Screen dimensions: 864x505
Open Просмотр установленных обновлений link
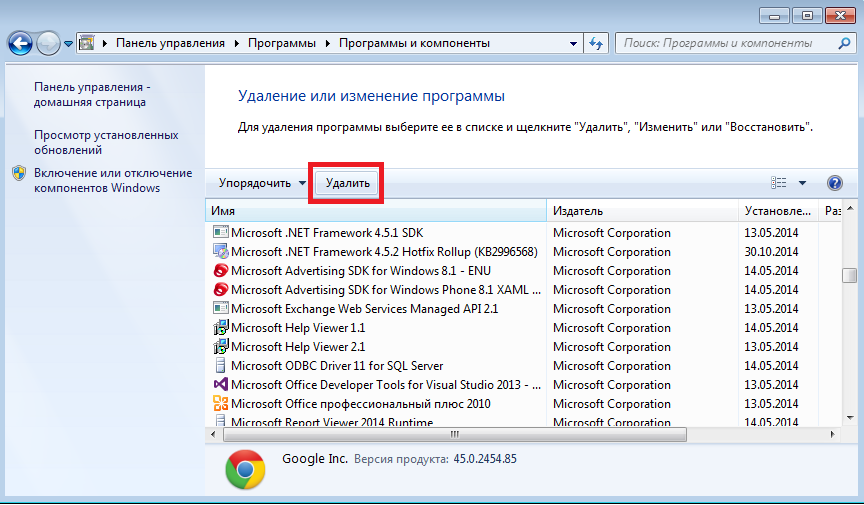[106, 142]
